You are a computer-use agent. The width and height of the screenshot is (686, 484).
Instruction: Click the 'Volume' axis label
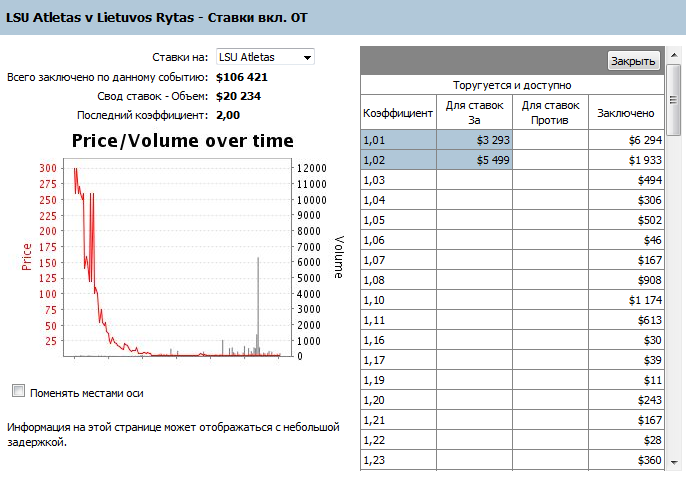pos(340,257)
